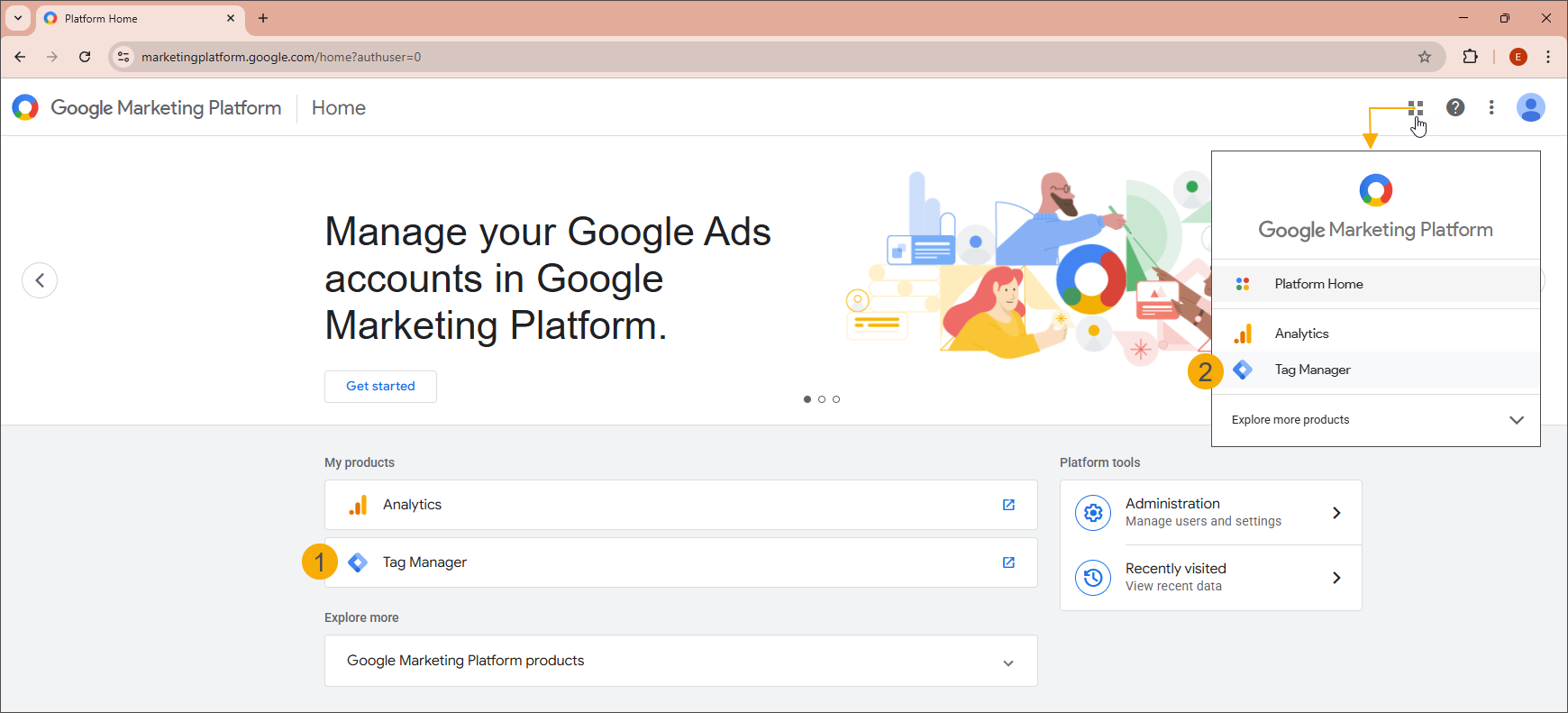Viewport: 1568px width, 713px height.
Task: Open the tab search dropdown arrow
Action: pyautogui.click(x=18, y=18)
